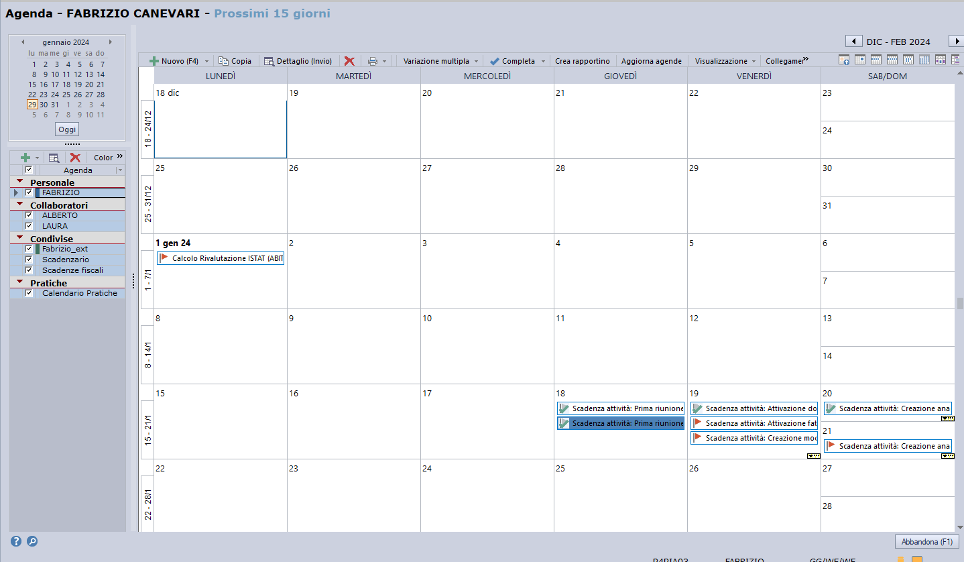Viewport: 964px width, 562px height.
Task: Click the red X remove agenda icon
Action: click(x=75, y=157)
